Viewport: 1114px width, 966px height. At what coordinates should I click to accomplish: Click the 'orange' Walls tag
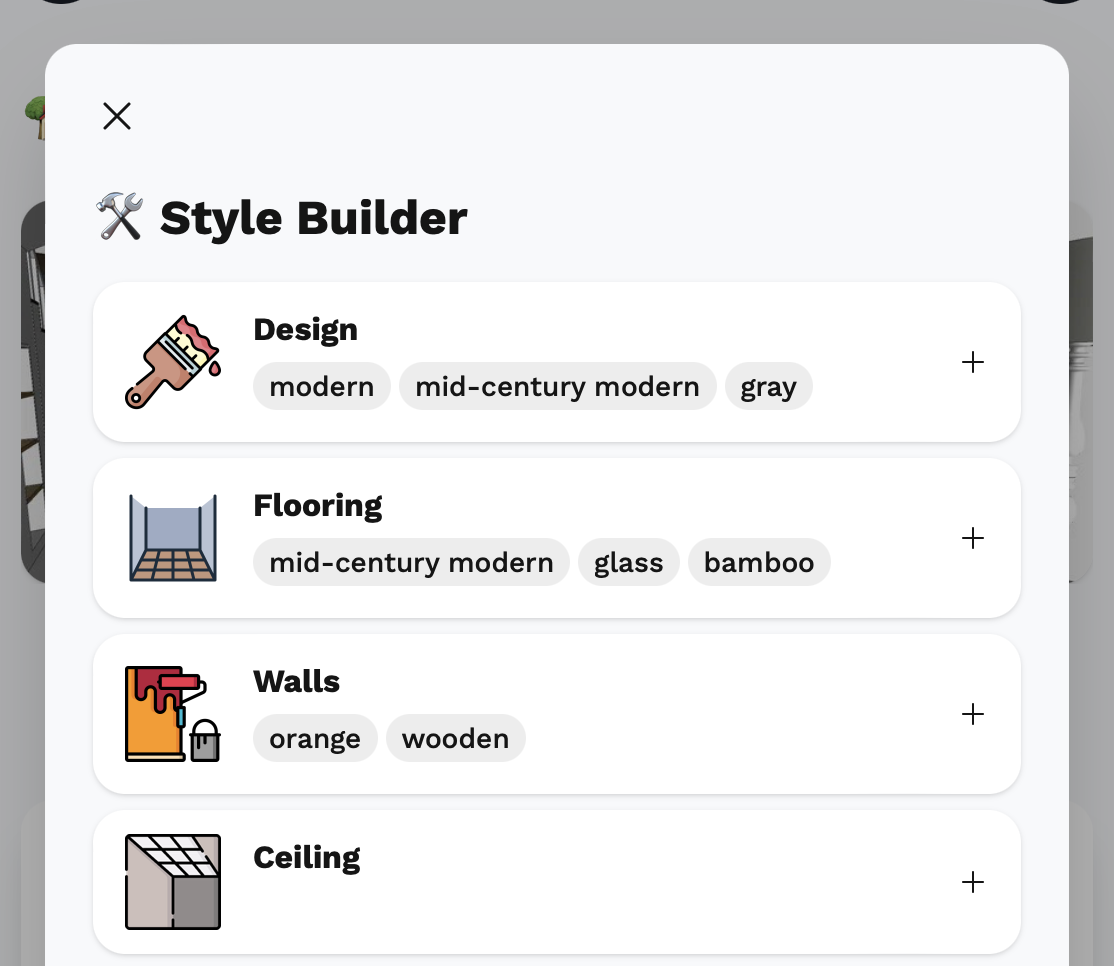[x=315, y=739]
